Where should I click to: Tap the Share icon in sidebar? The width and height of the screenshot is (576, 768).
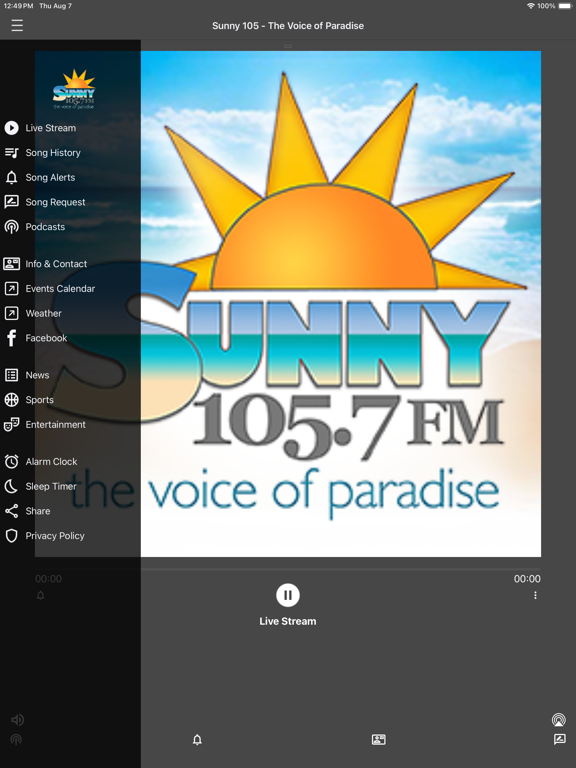tap(11, 511)
